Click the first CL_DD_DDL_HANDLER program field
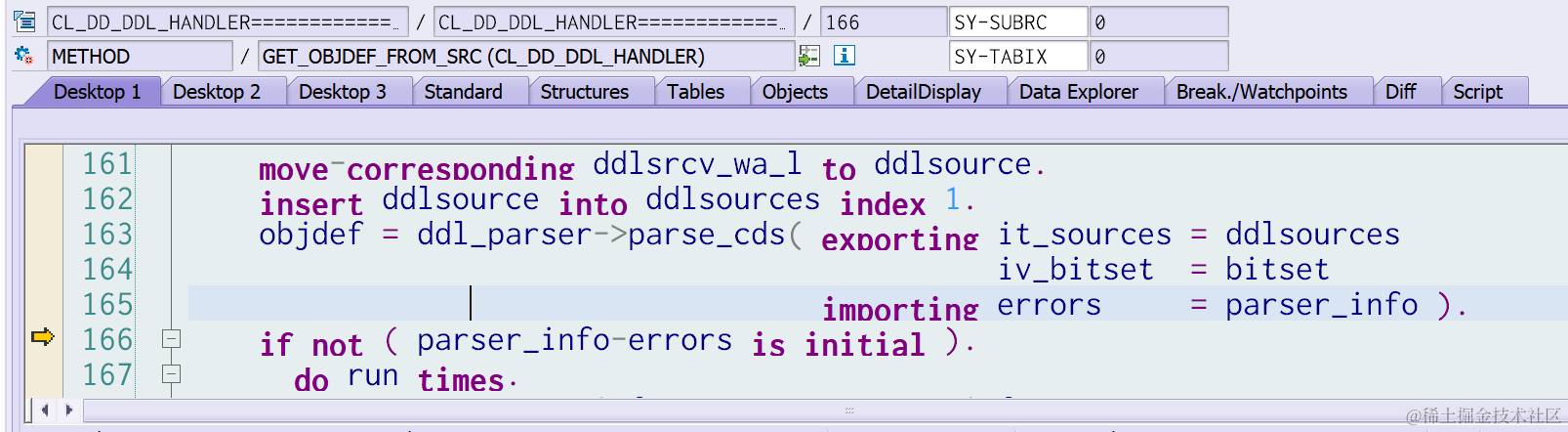 227,22
